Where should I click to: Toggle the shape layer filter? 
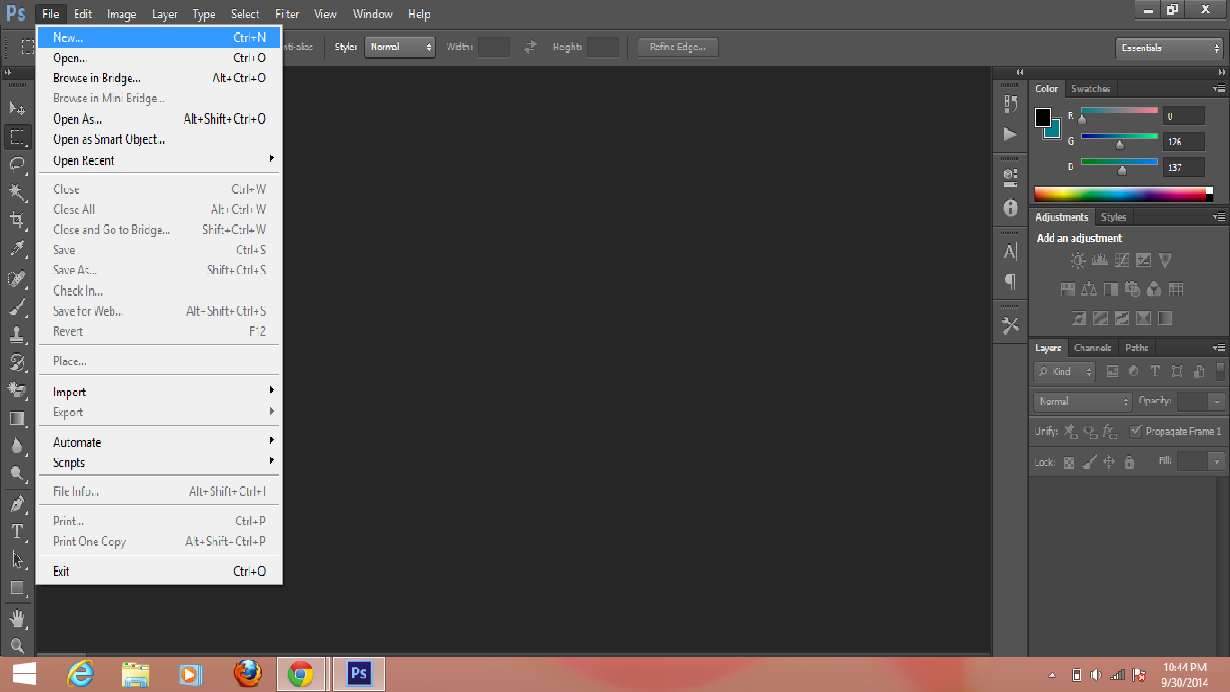tap(1177, 371)
